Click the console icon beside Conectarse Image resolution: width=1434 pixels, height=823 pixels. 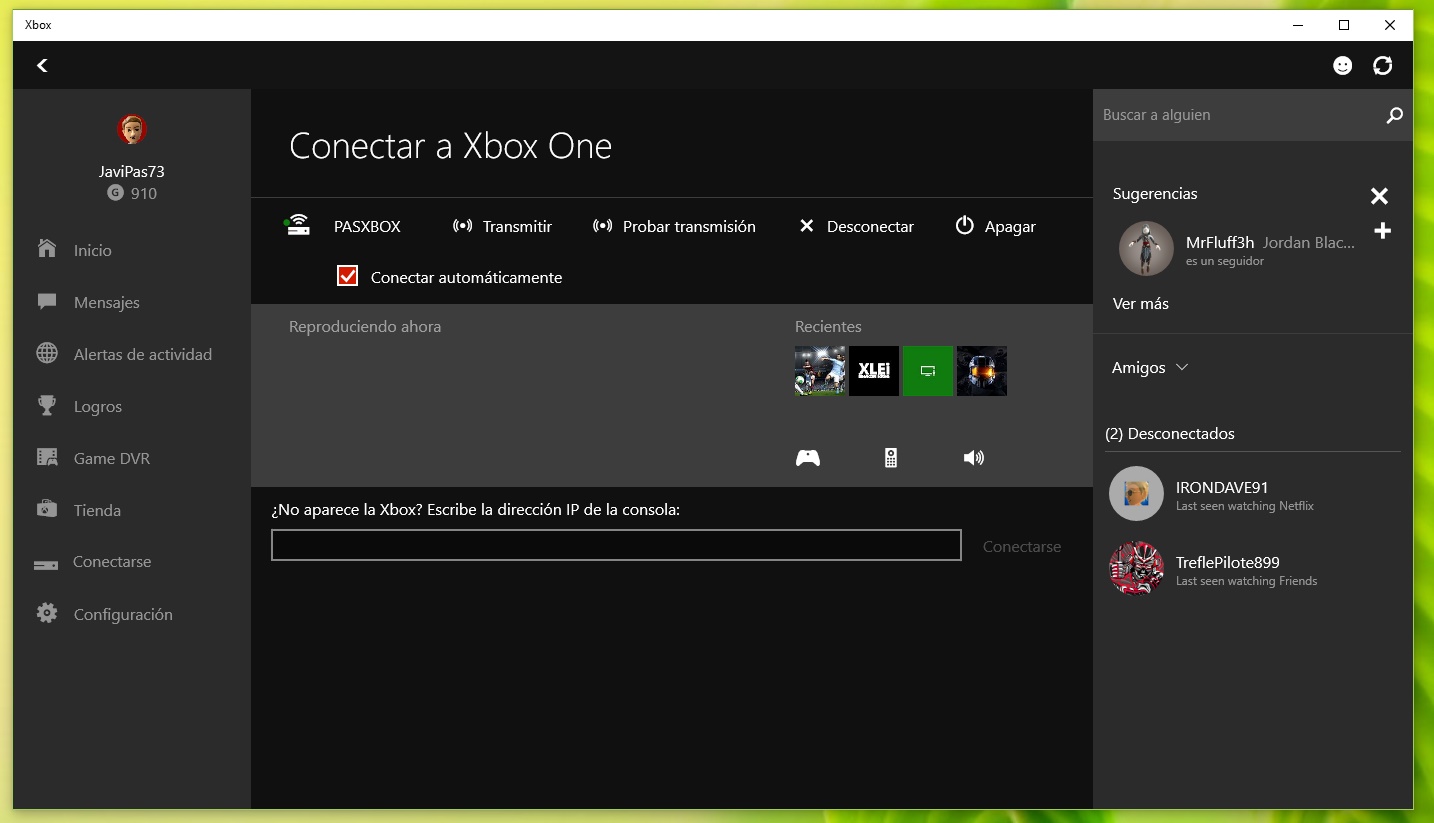pos(46,565)
